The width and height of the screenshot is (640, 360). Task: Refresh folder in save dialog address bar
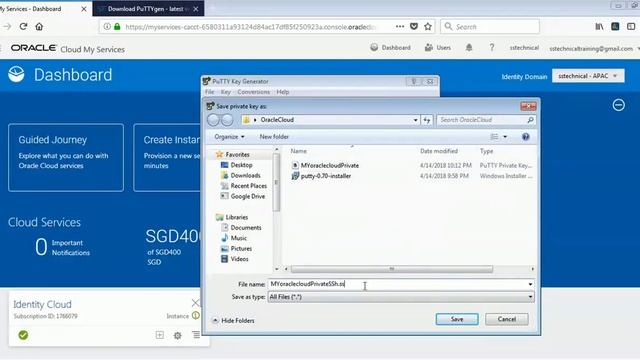(427, 120)
